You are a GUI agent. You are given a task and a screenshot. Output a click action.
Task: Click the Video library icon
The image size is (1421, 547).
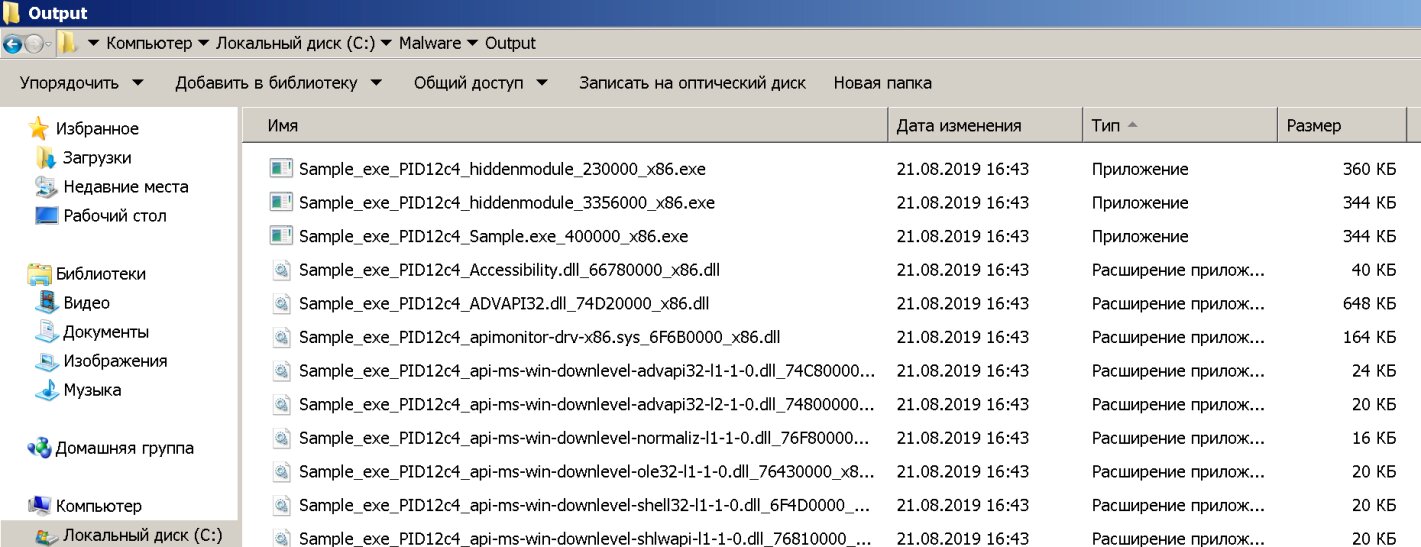(x=46, y=303)
